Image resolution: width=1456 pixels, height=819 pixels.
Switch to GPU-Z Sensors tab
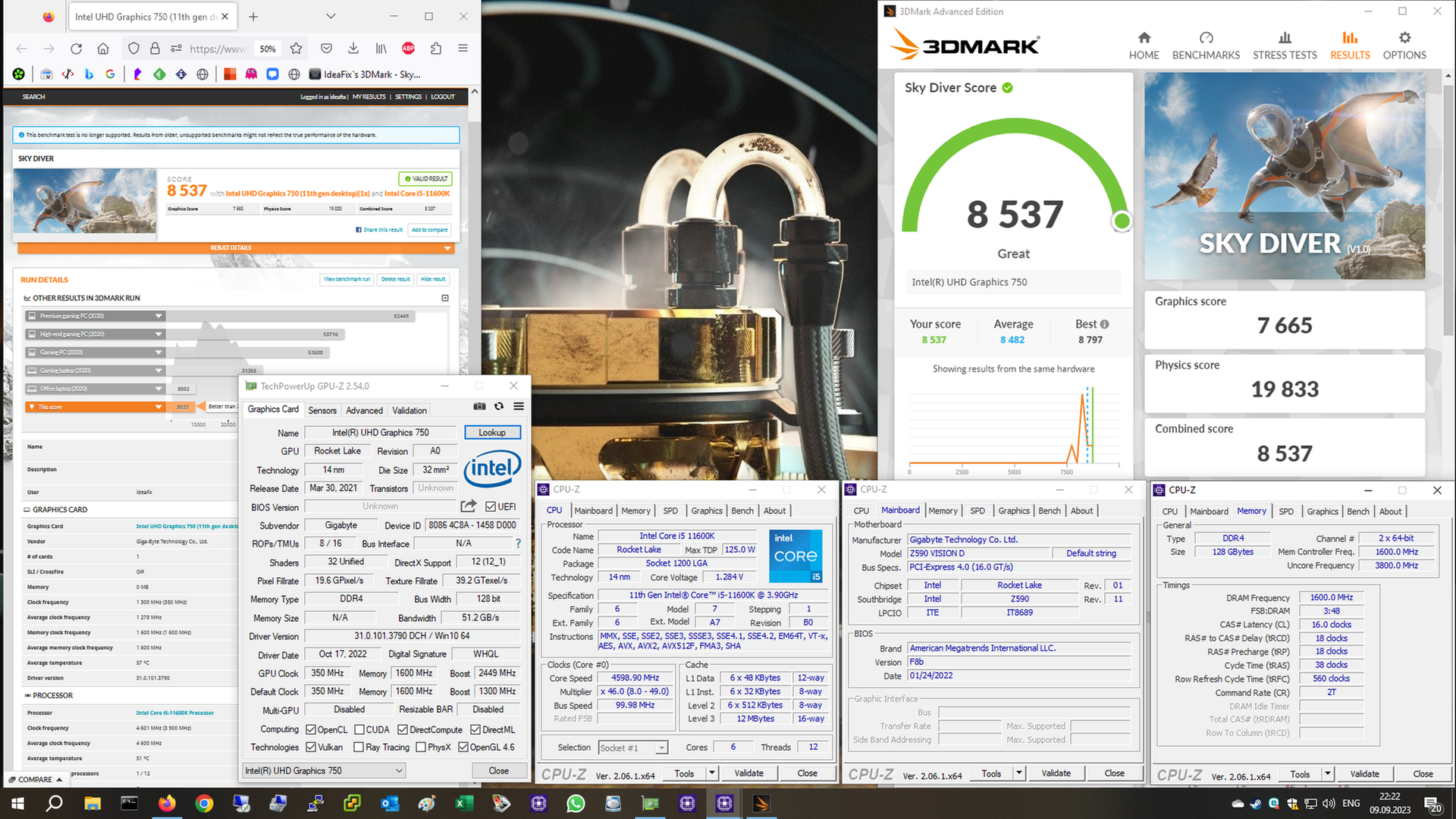coord(322,410)
